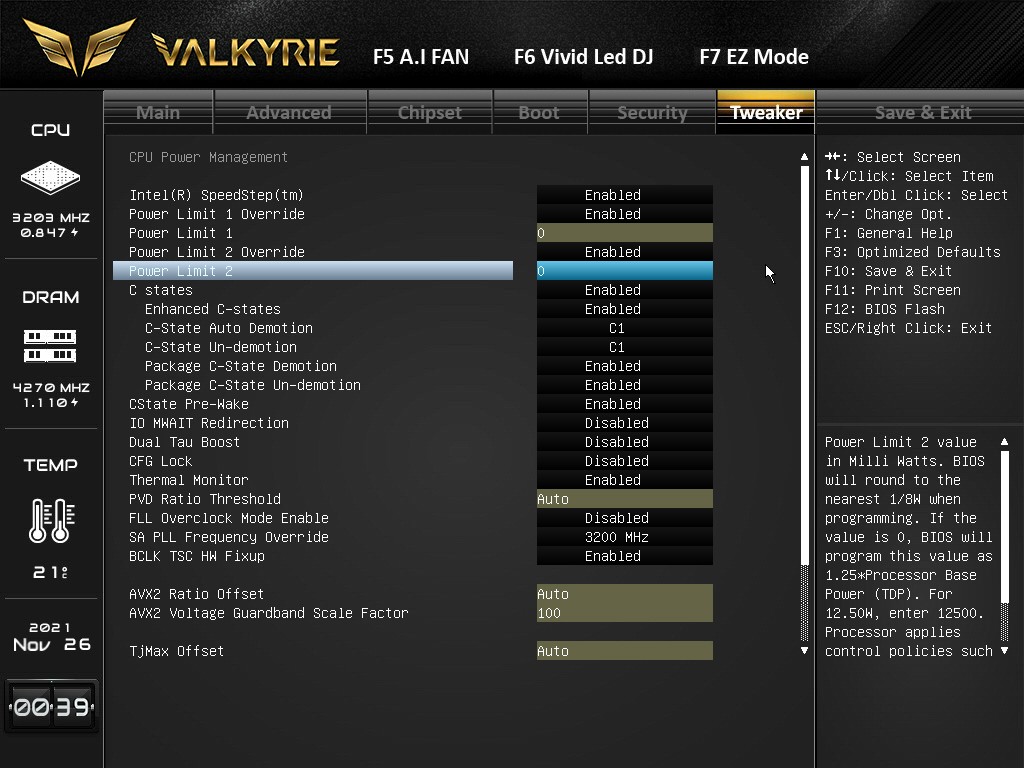Click the CPU chip icon in sidebar
Screen dimensions: 1024x768
pos(50,177)
